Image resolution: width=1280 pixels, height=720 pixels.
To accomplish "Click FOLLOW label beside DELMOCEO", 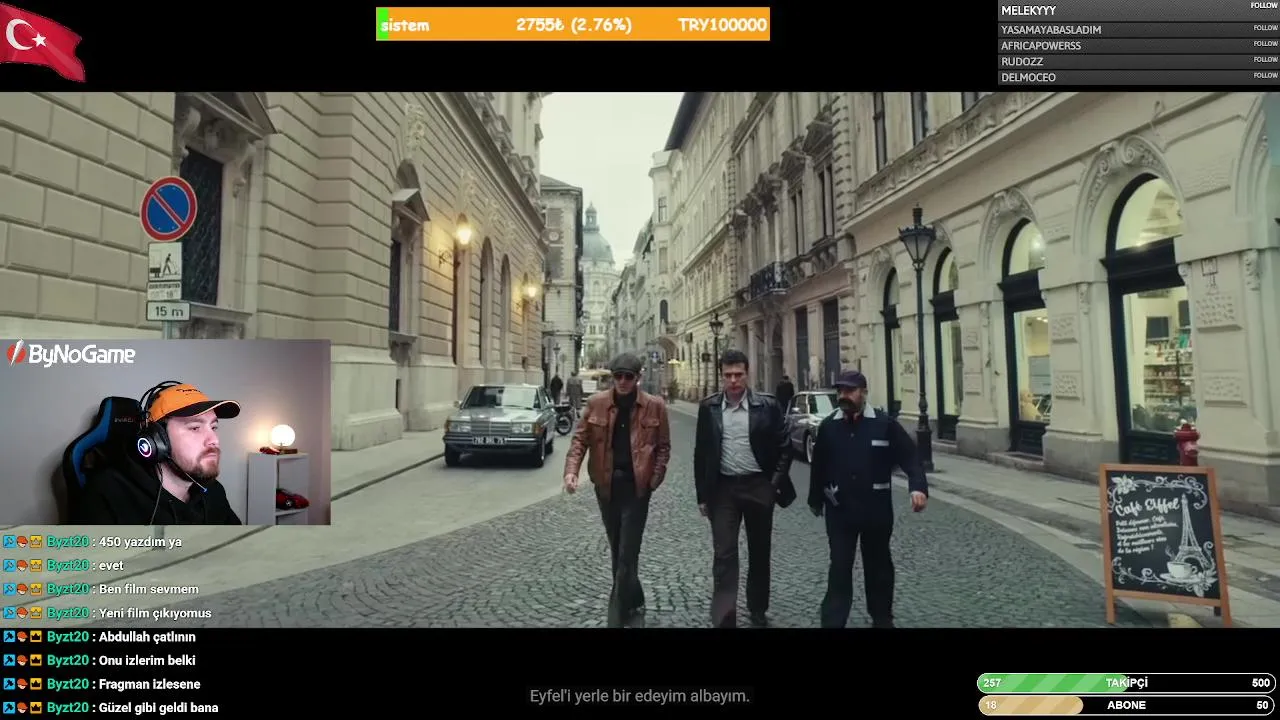I will 1265,76.
